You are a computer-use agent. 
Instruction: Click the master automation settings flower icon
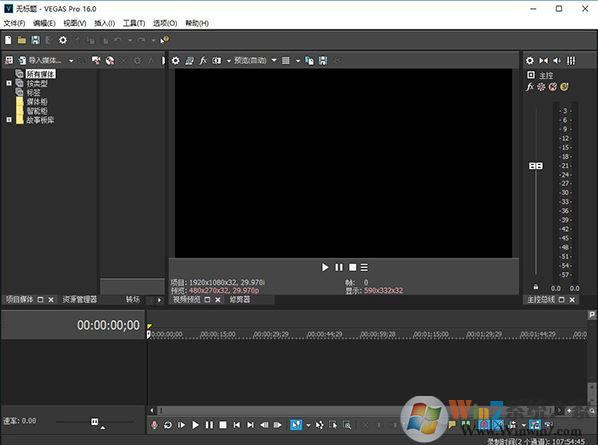[541, 87]
